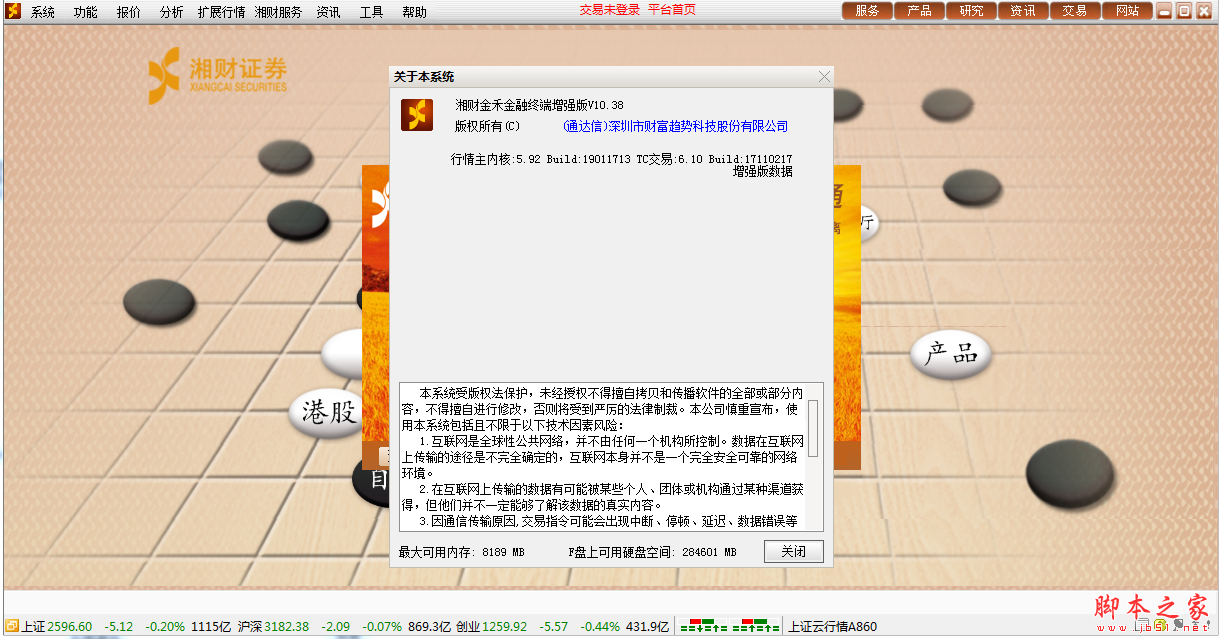Click the disclaimer text area
Screen dimensions: 1220x639
coord(603,457)
